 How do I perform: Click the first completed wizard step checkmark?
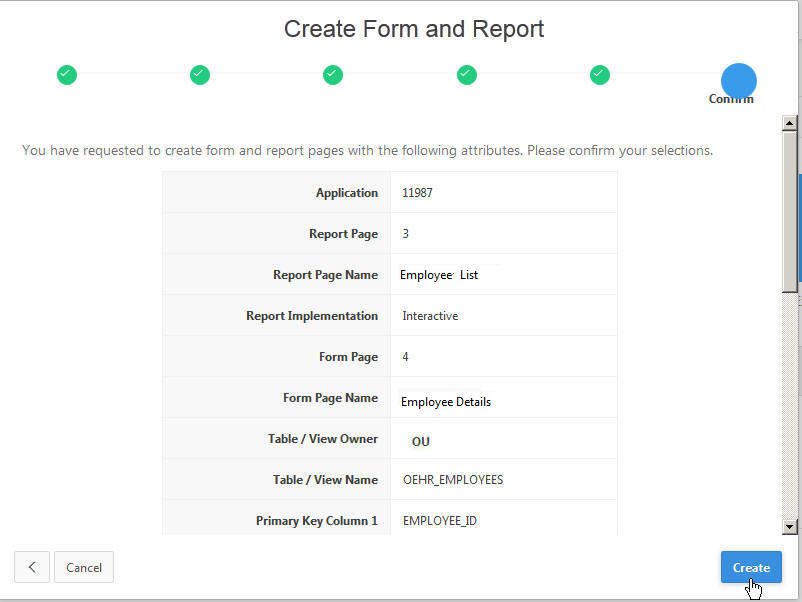point(66,74)
